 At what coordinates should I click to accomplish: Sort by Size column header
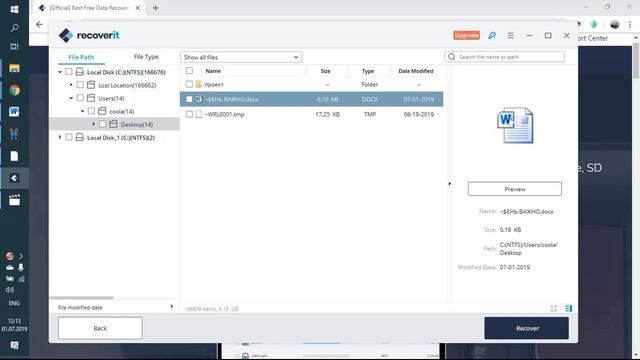325,71
